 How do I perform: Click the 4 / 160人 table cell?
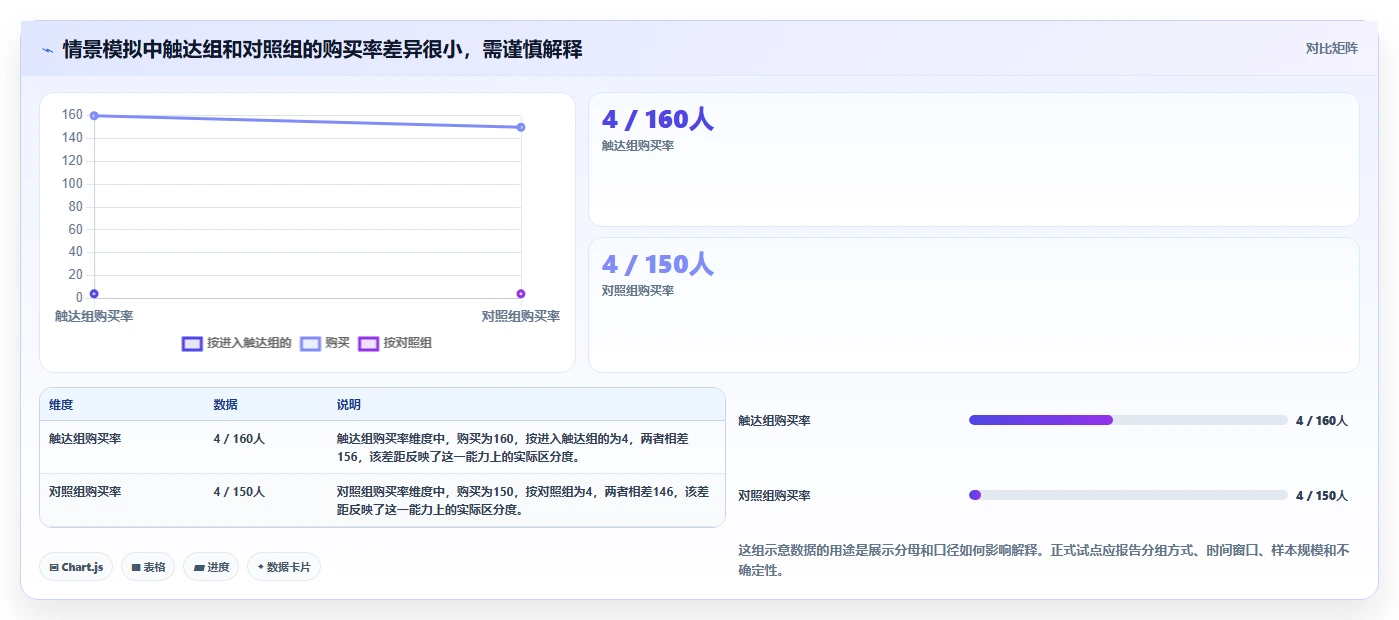[239, 439]
